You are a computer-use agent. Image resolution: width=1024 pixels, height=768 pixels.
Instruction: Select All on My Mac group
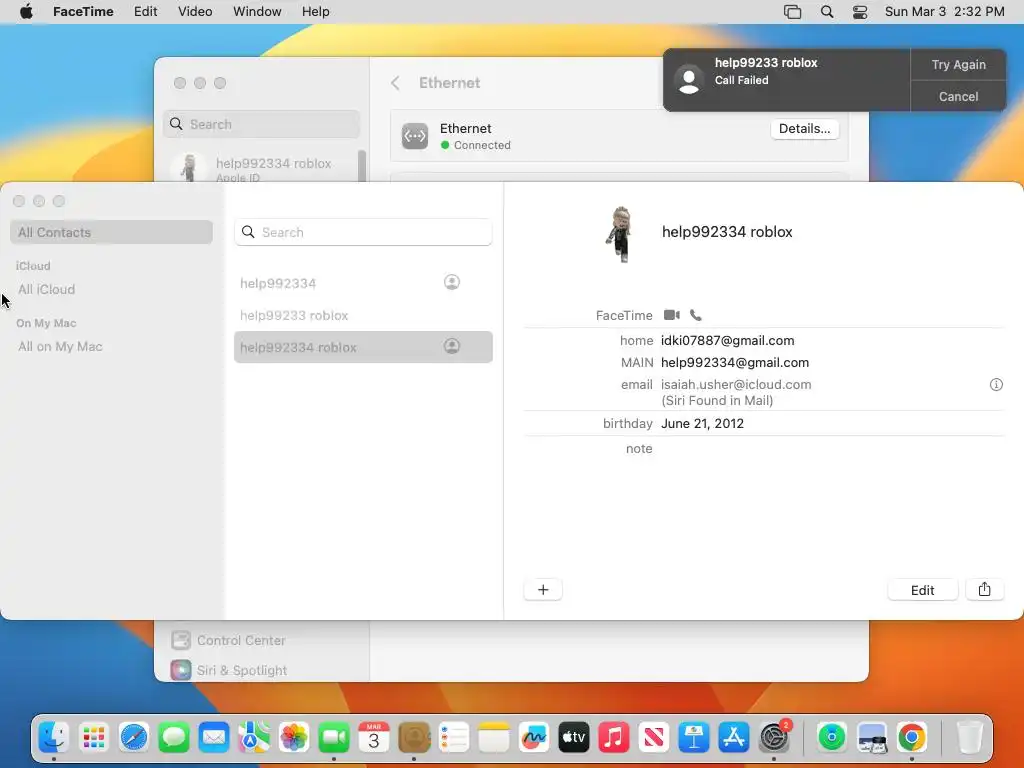60,347
